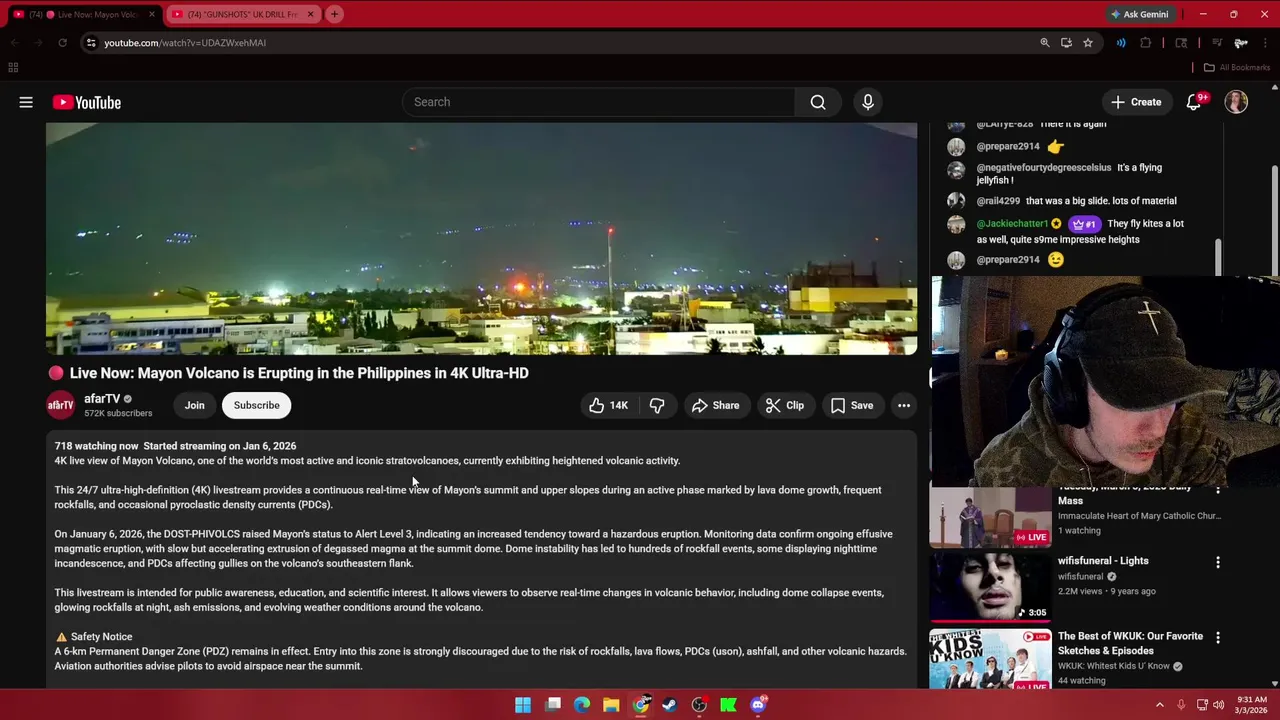Screen dimensions: 1280x720
Task: Open volume control in system tray
Action: (x=1218, y=705)
